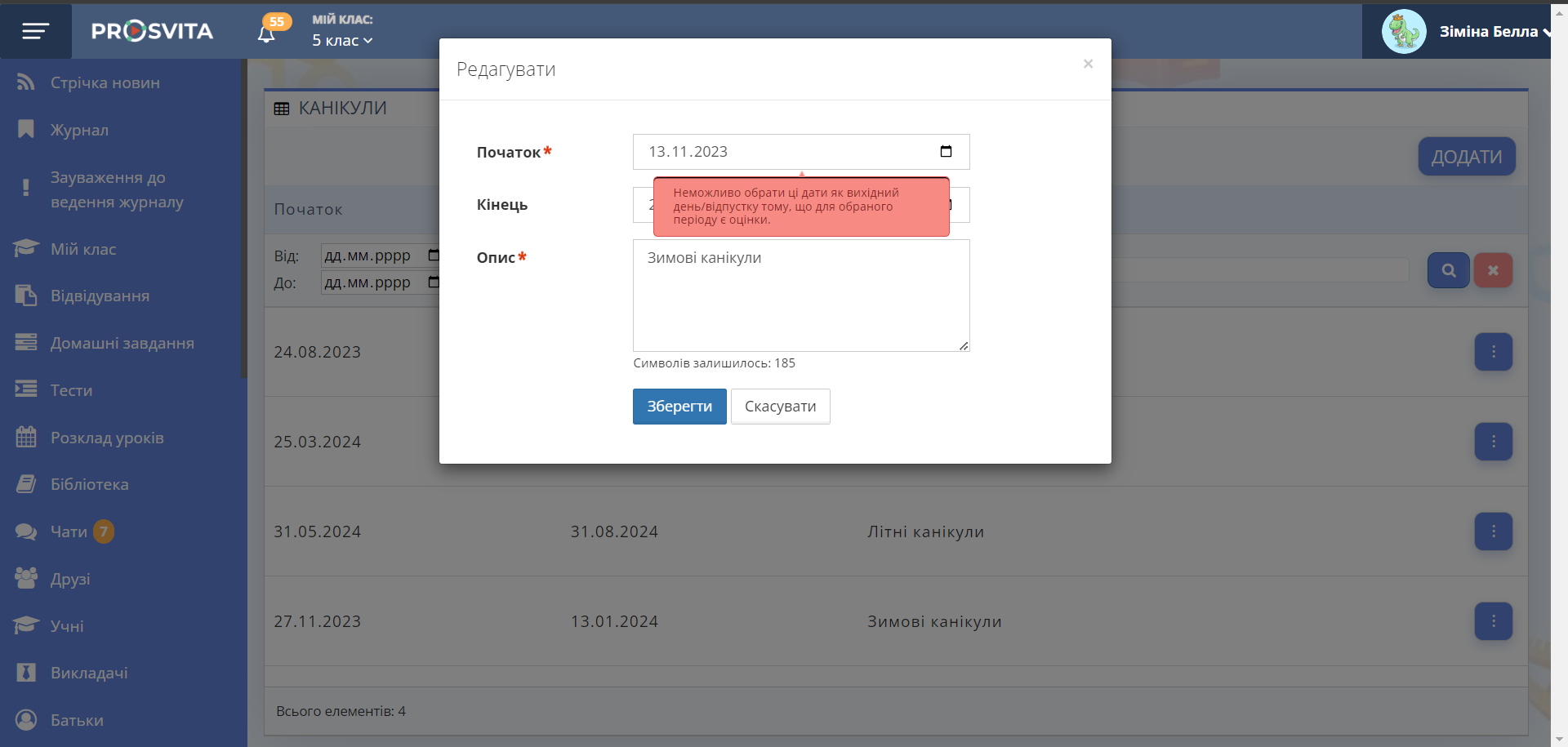This screenshot has width=1568, height=747.
Task: Open three-dot menu for 27.11.2023 row
Action: pos(1493,621)
